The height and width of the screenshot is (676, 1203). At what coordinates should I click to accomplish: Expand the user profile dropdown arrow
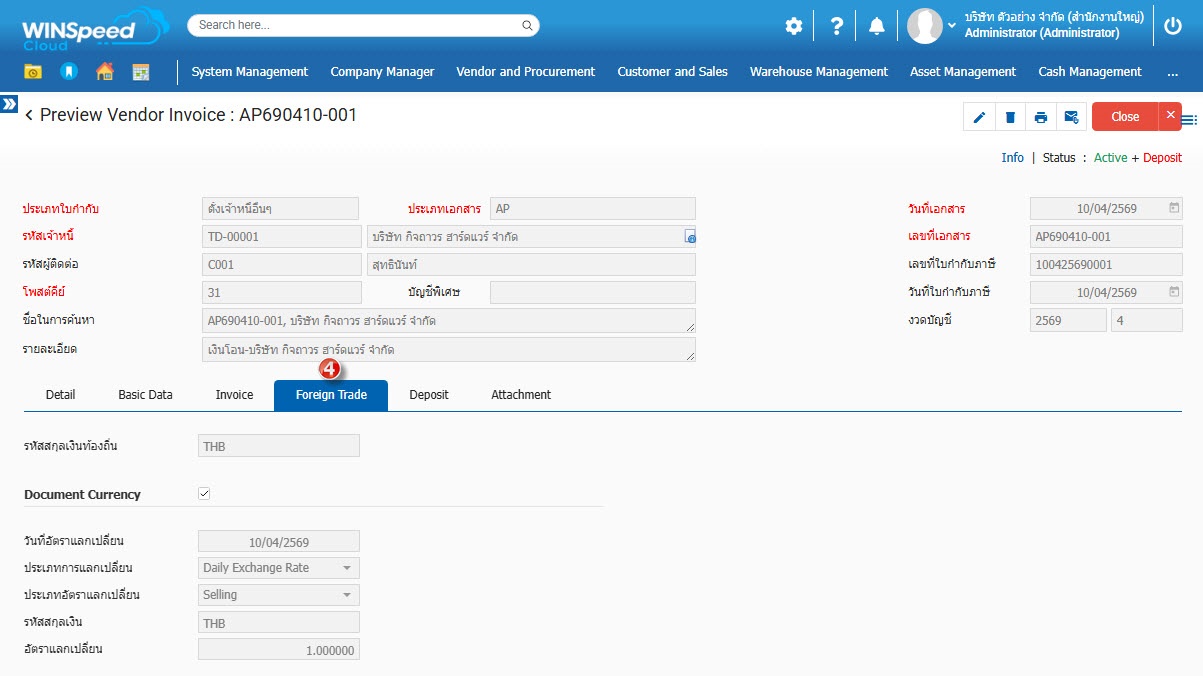tap(952, 25)
